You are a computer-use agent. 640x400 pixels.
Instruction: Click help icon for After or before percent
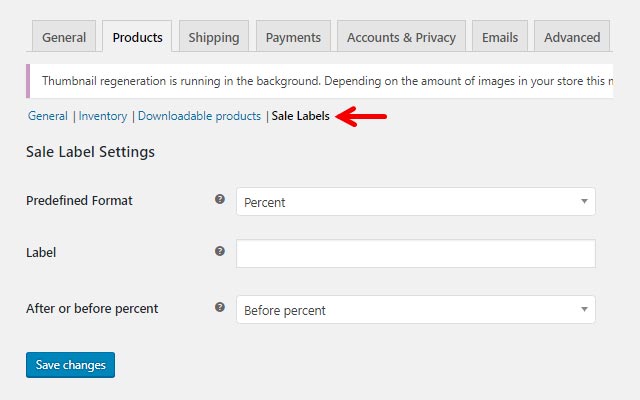220,307
